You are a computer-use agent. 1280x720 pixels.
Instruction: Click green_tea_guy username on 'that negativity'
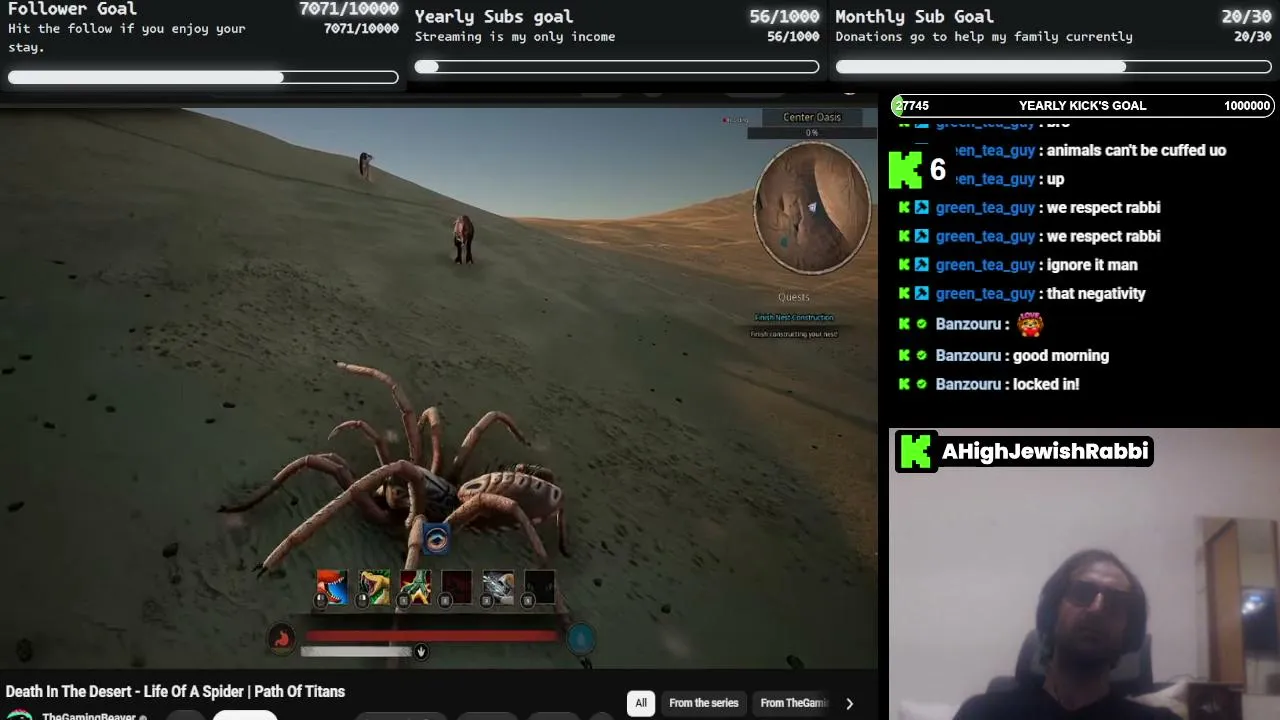tap(985, 294)
